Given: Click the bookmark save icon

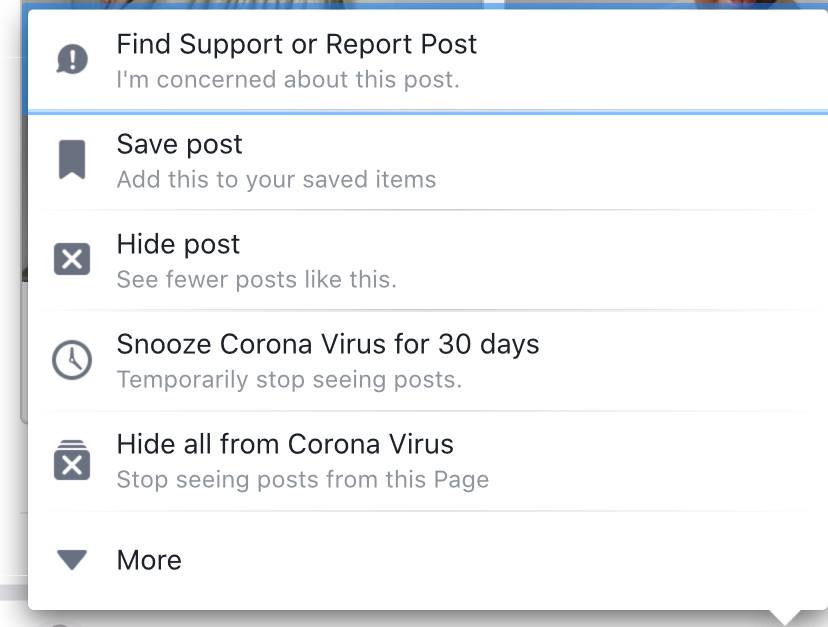Looking at the screenshot, I should 72,160.
